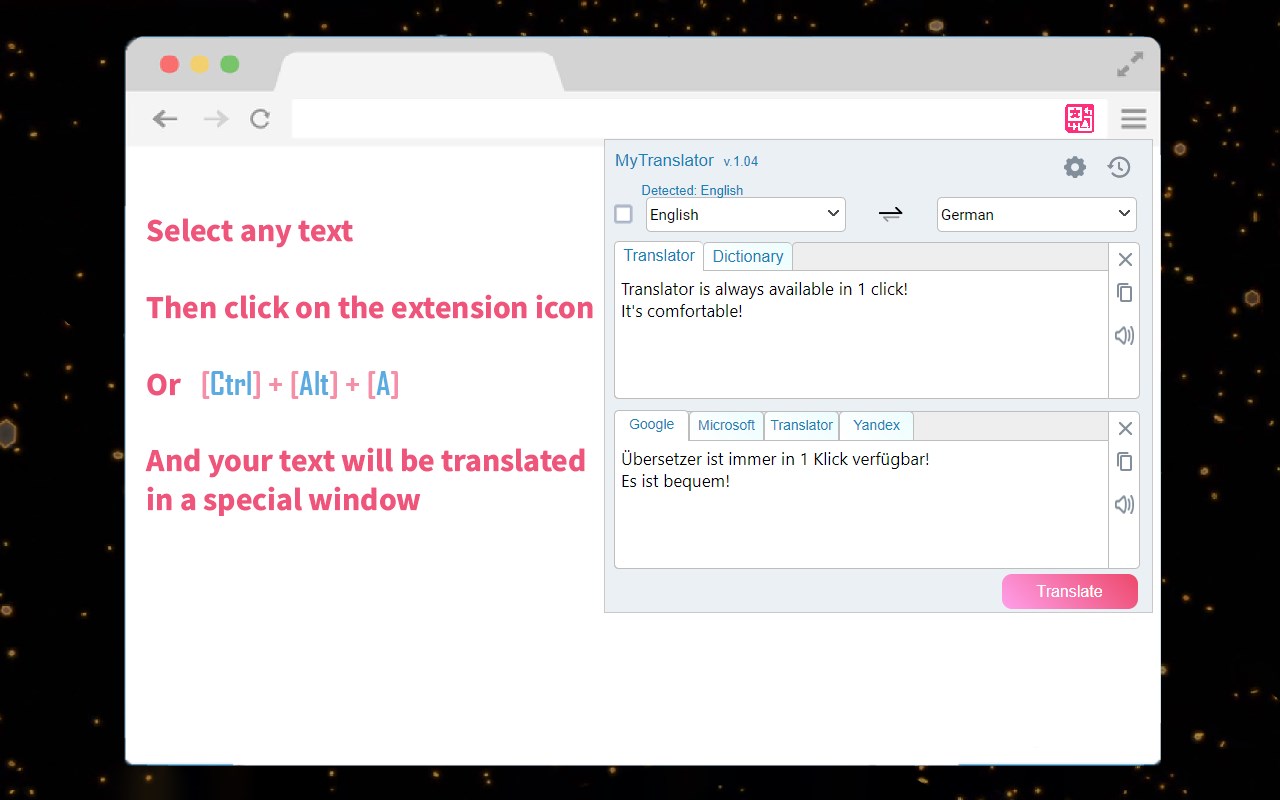The height and width of the screenshot is (800, 1280).
Task: Go forward in the browser
Action: [x=215, y=119]
